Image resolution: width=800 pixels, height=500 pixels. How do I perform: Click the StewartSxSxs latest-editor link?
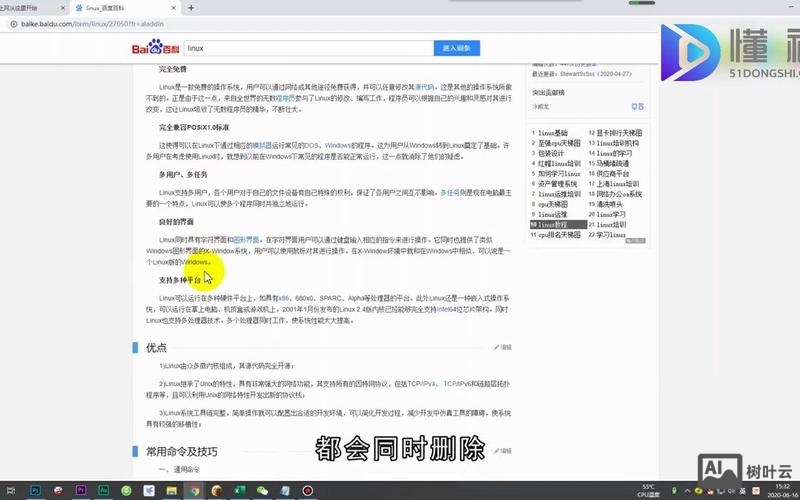click(577, 74)
